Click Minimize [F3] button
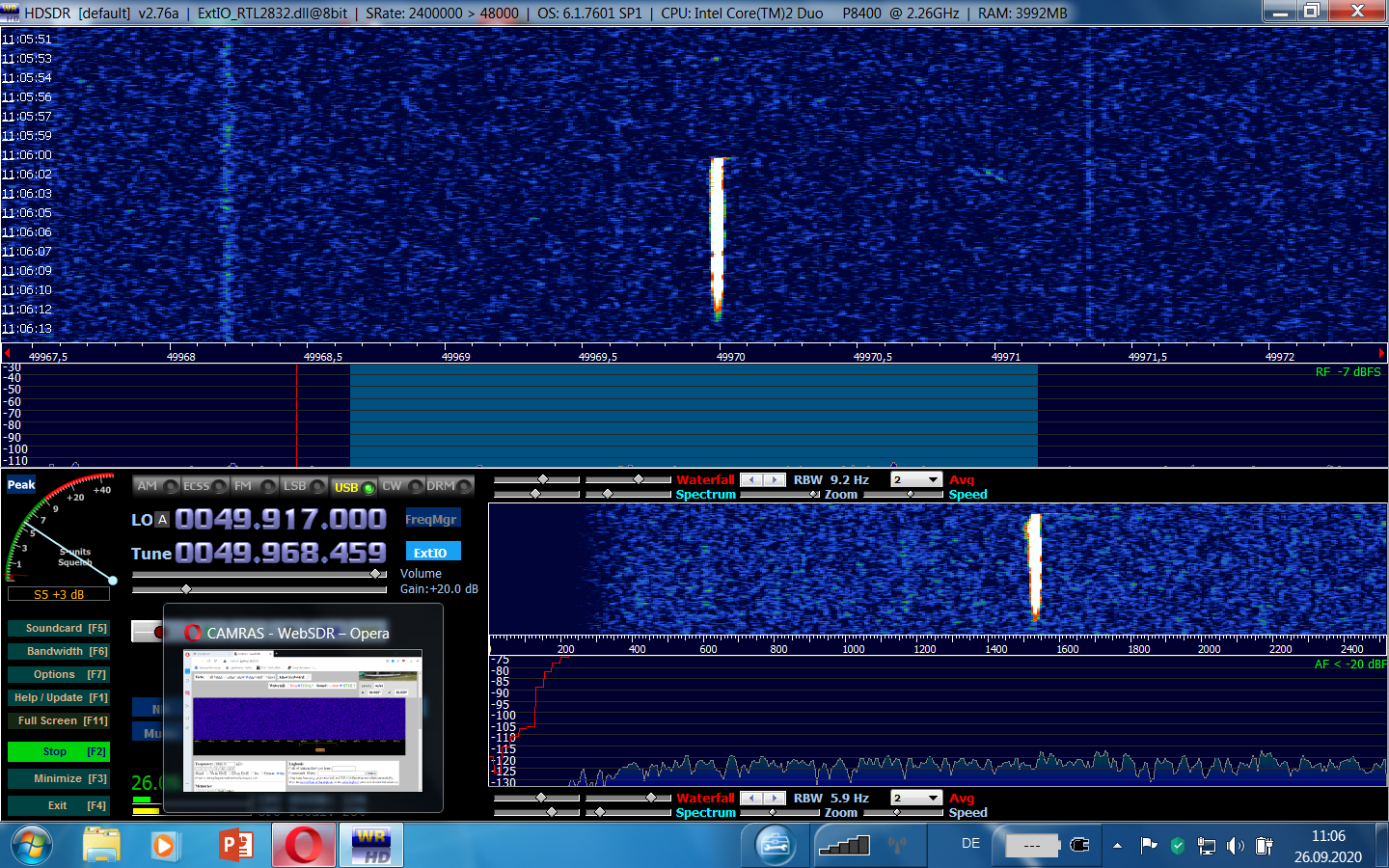The image size is (1389, 868). tap(58, 778)
